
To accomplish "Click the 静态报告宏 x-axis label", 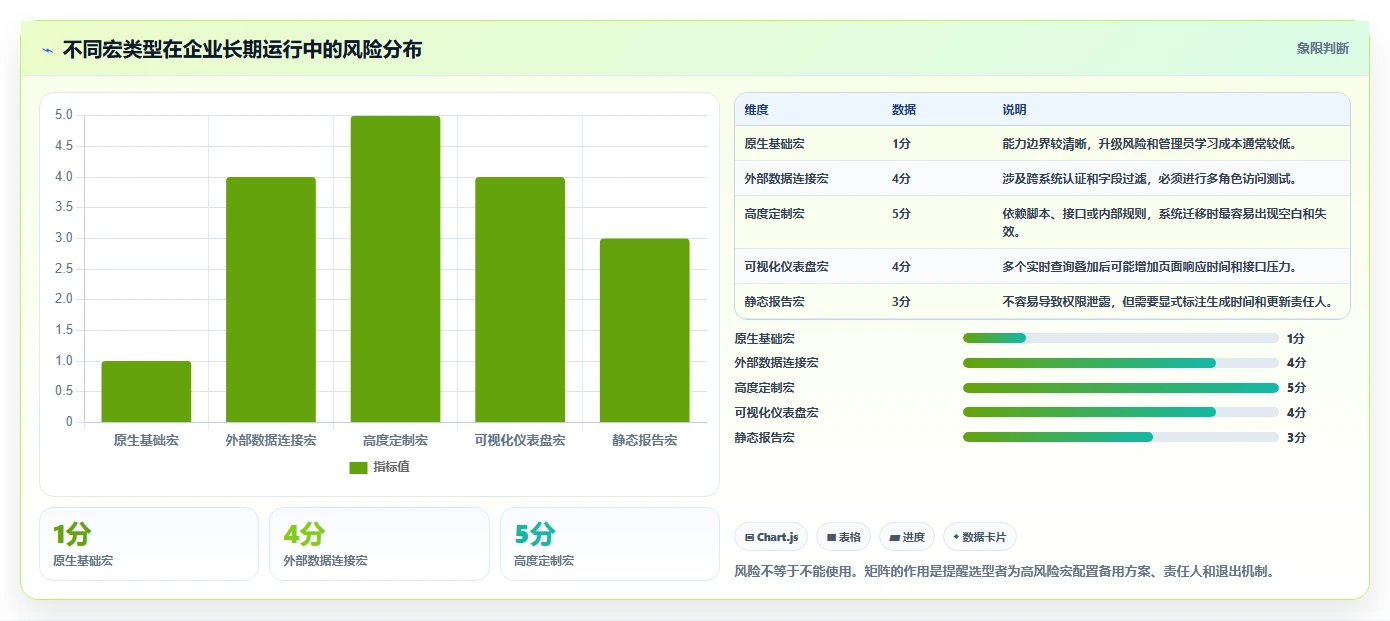I will point(644,440).
